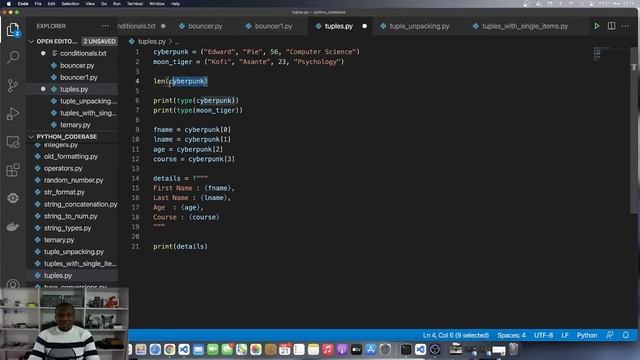640x360 pixels.
Task: Open the File menu
Action: click(38, 4)
